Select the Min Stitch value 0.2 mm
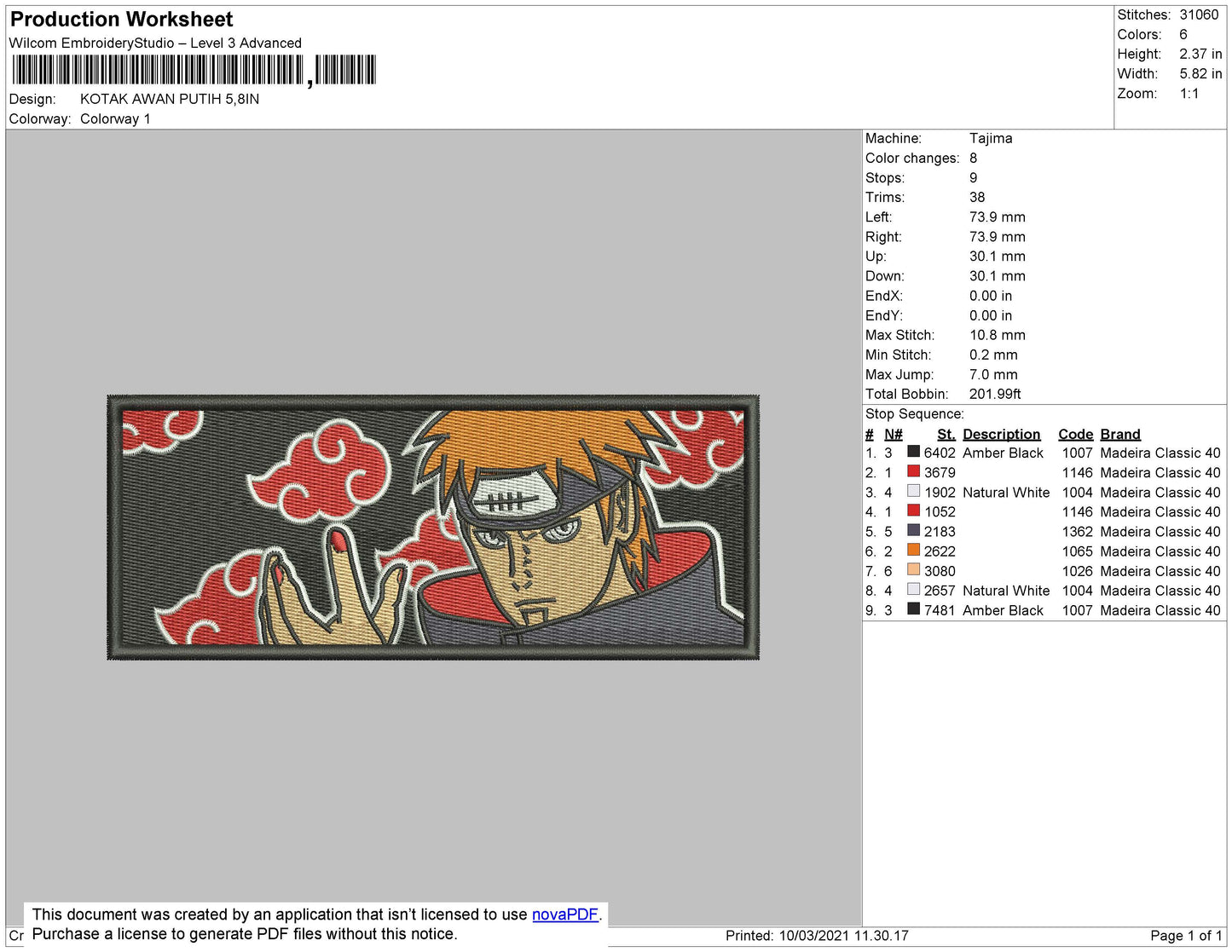The image size is (1232, 952). [993, 355]
